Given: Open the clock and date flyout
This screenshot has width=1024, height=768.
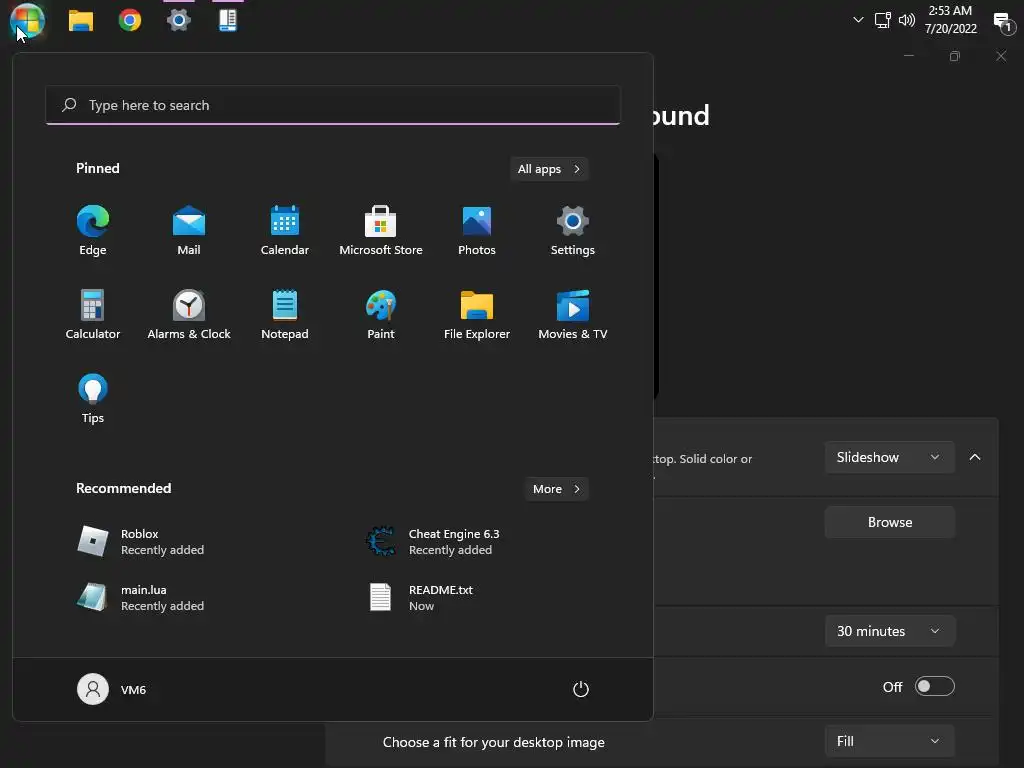Looking at the screenshot, I should pyautogui.click(x=951, y=20).
